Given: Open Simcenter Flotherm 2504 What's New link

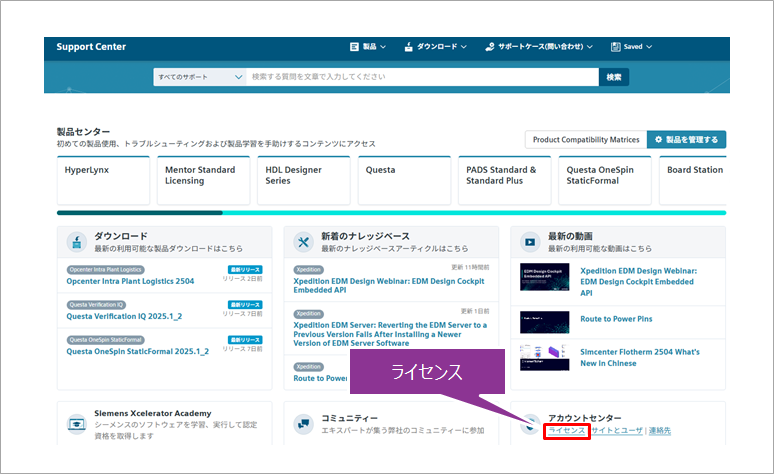Looking at the screenshot, I should pyautogui.click(x=640, y=357).
